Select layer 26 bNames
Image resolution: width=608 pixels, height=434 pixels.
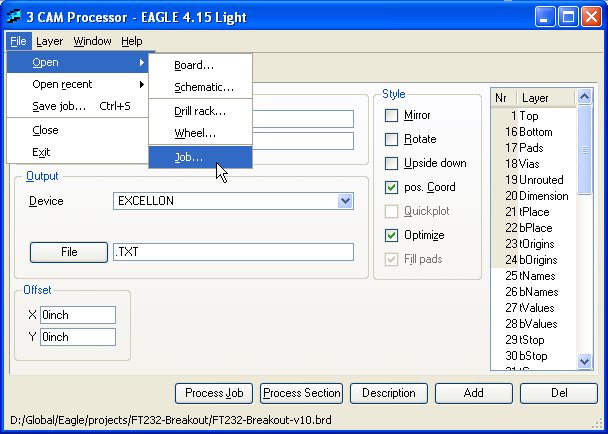click(534, 292)
